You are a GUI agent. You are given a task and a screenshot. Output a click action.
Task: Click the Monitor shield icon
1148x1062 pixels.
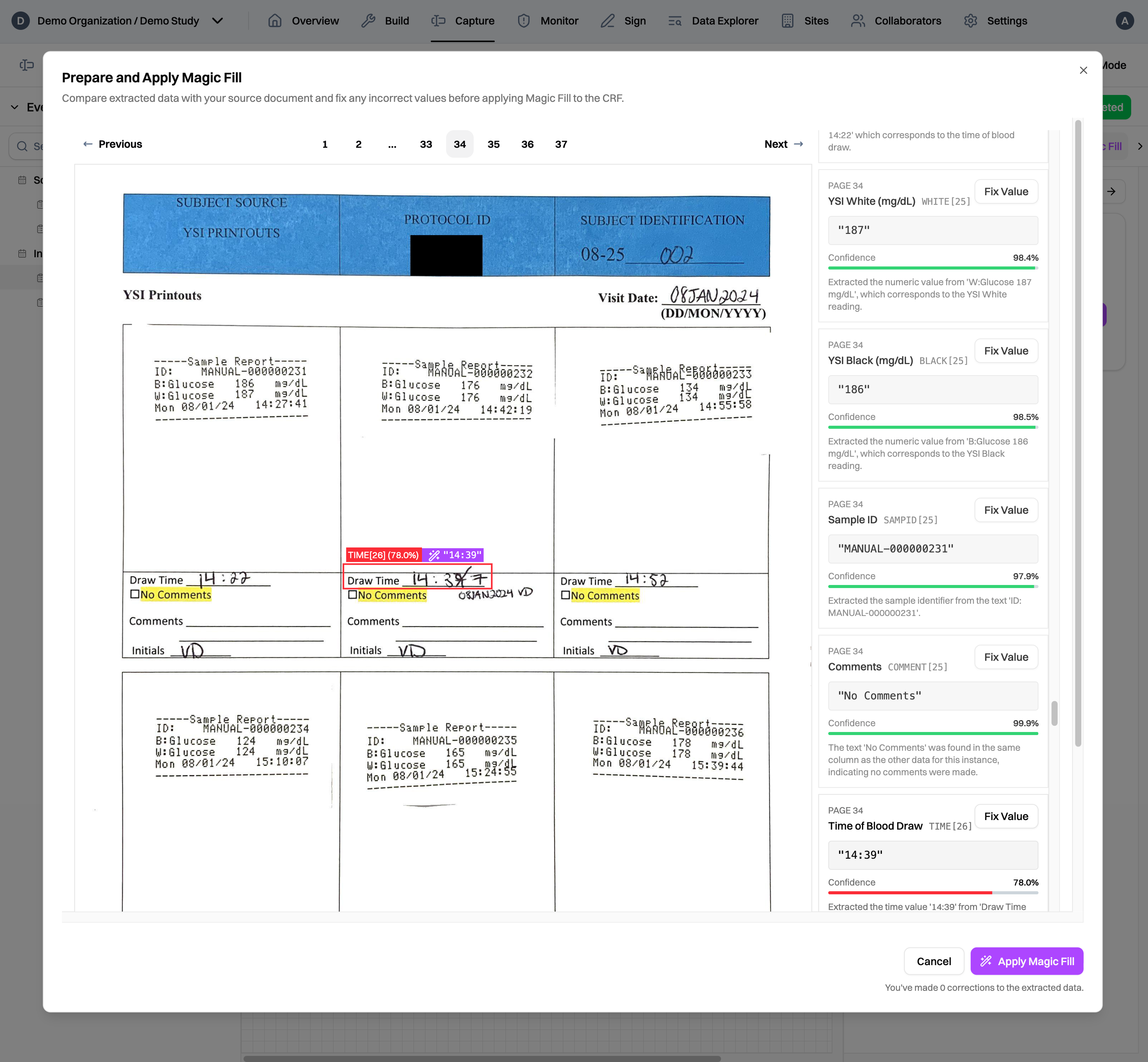[524, 21]
